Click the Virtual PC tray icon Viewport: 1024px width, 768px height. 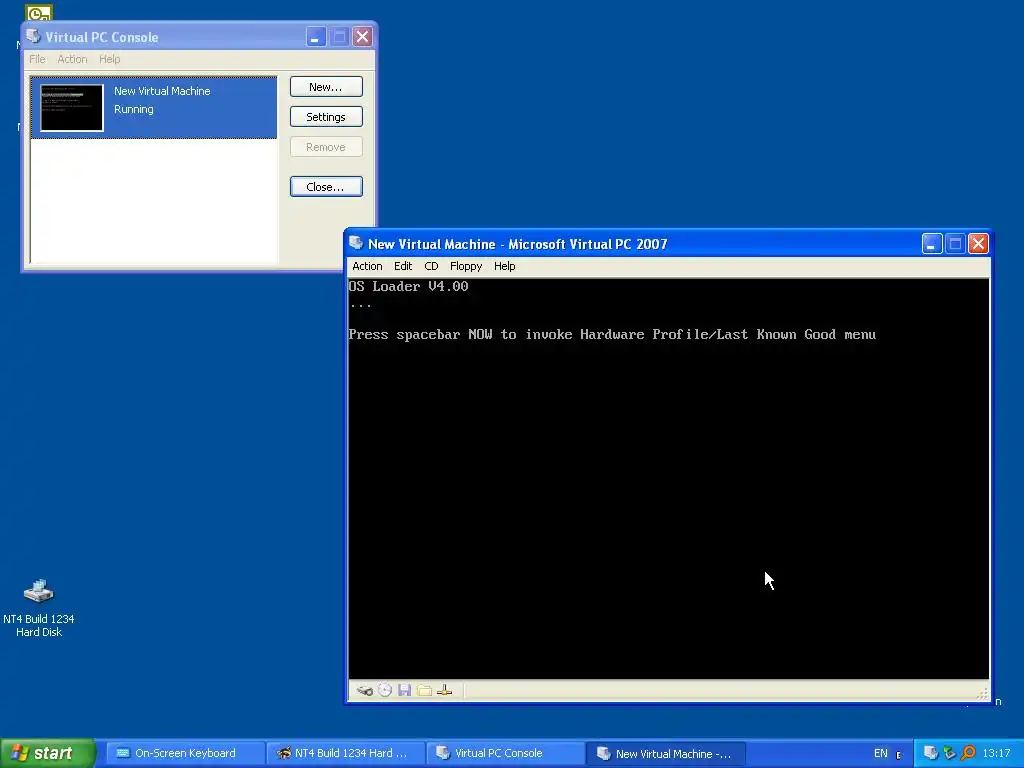point(931,752)
